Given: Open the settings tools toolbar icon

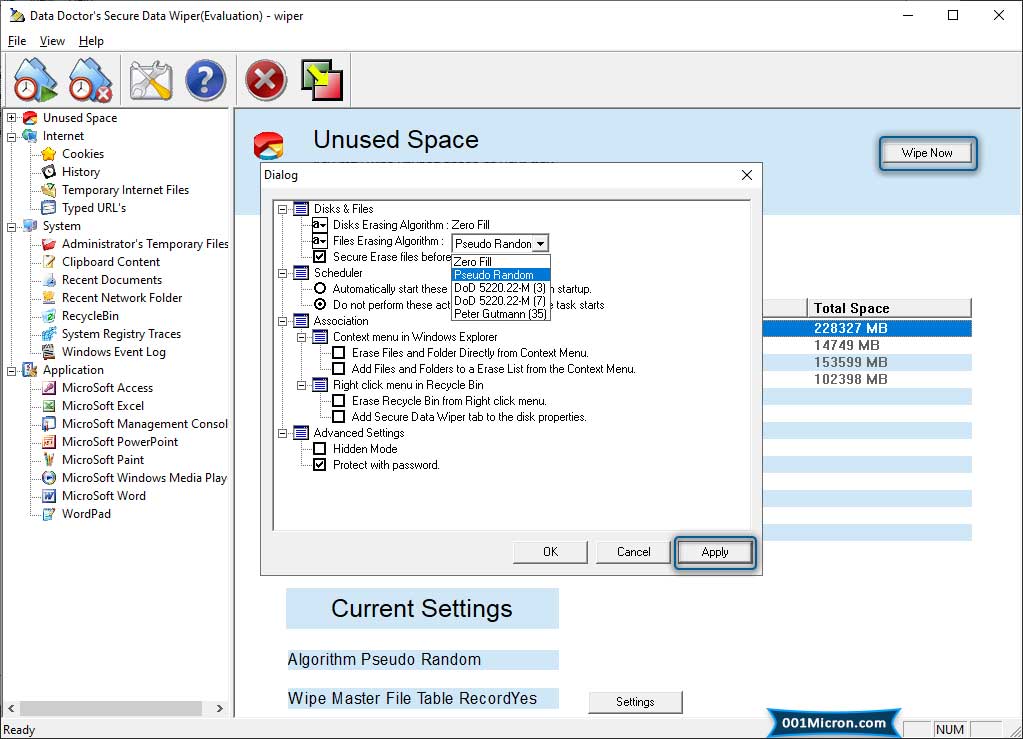Looking at the screenshot, I should pos(151,79).
